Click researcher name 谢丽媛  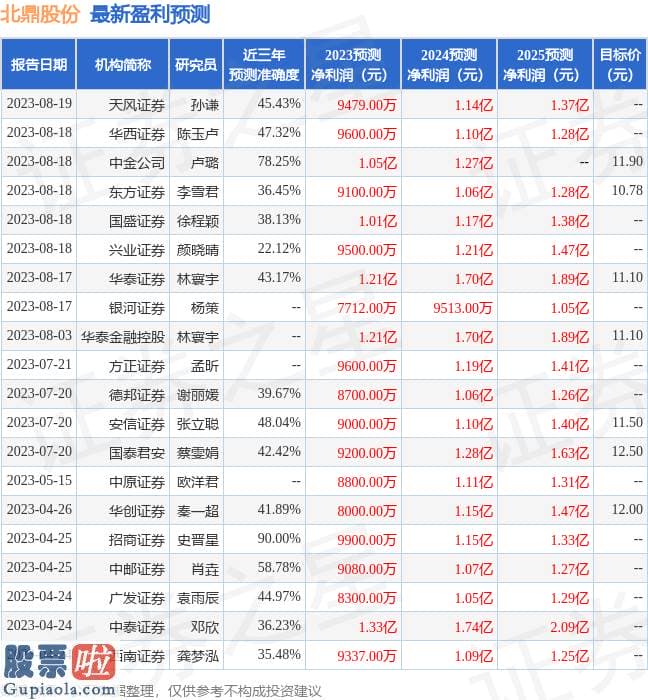coord(198,395)
